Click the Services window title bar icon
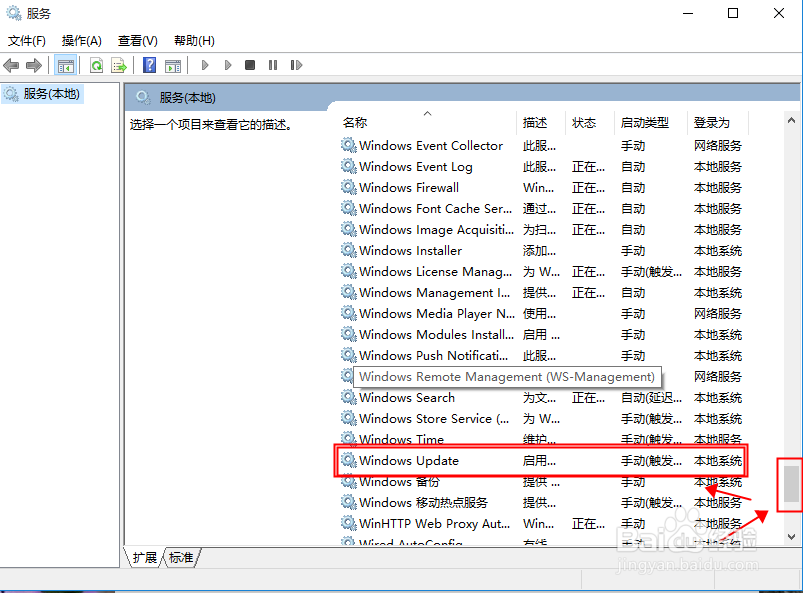Screen dimensions: 803x593 coord(14,13)
